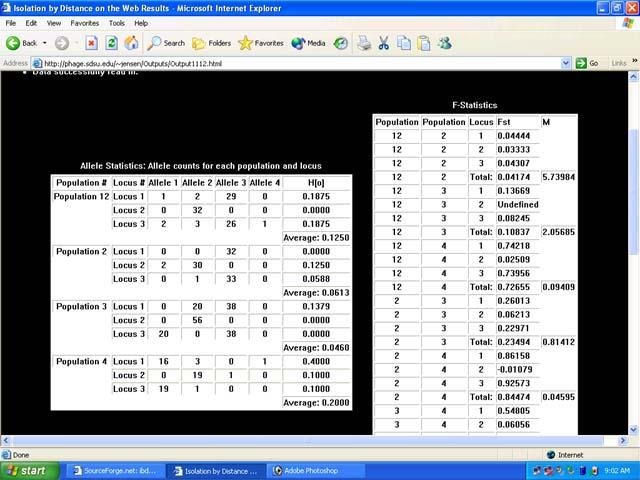Screen dimensions: 640x480
Task: Cut selection with scissors icon
Action: 384,43
